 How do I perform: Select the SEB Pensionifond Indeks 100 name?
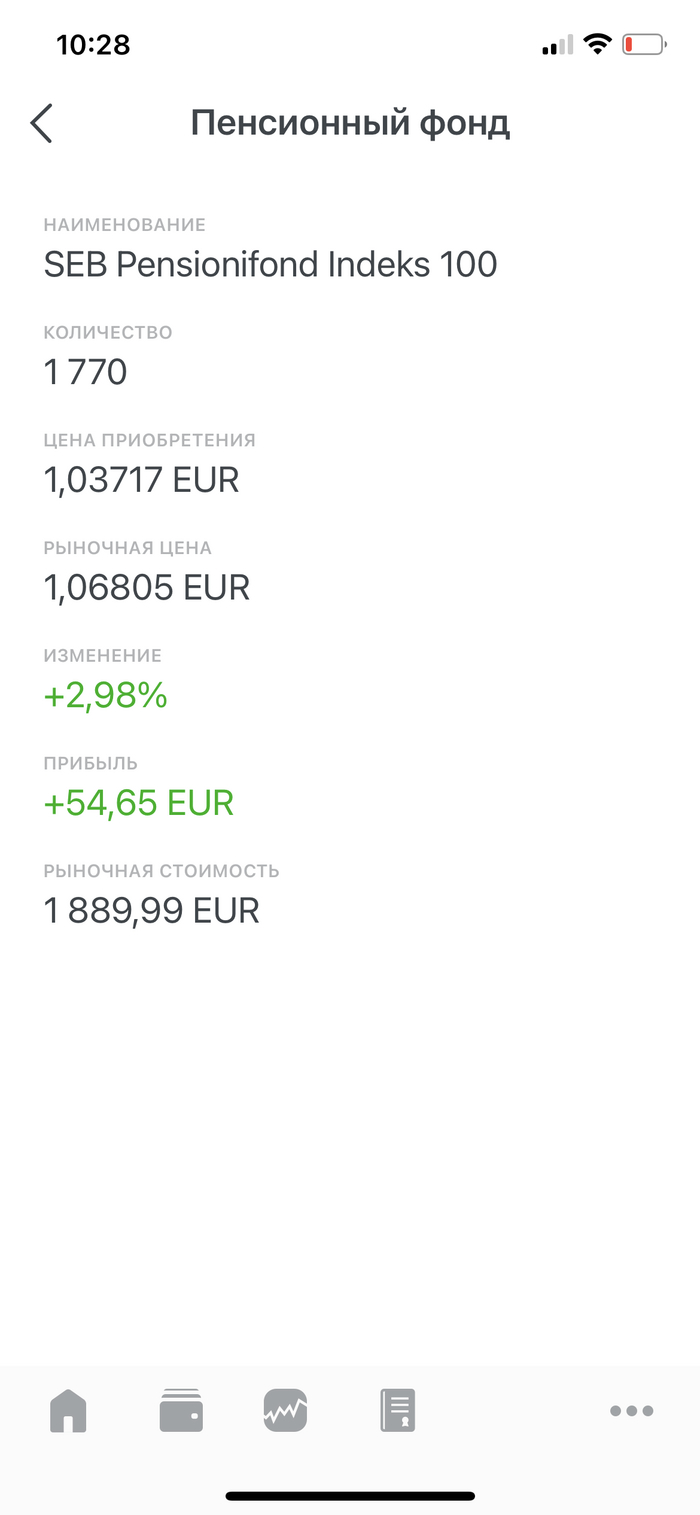[x=270, y=265]
